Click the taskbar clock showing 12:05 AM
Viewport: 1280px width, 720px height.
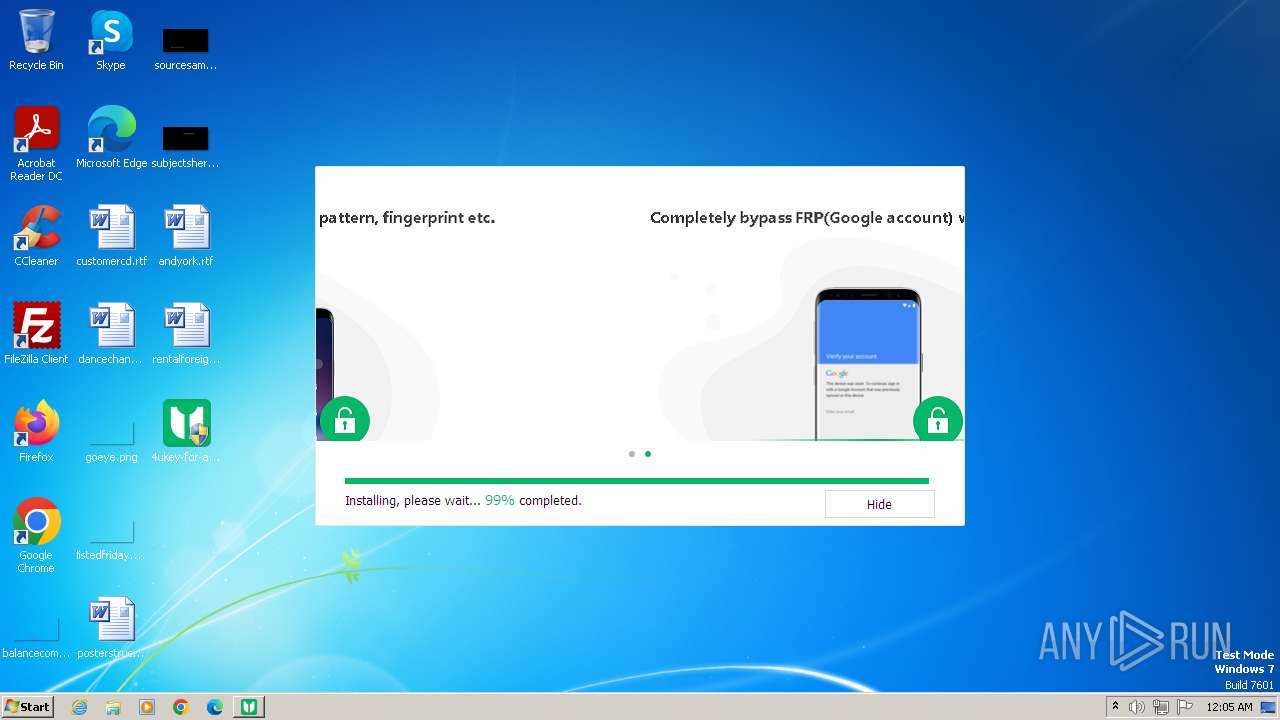coord(1229,707)
